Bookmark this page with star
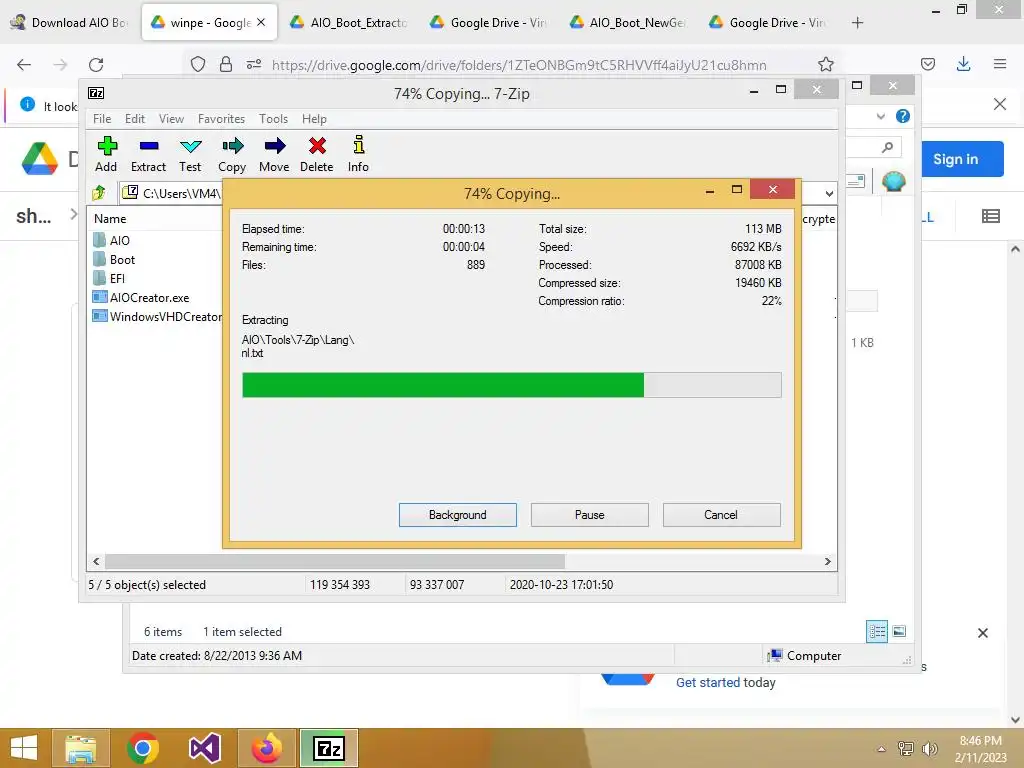Viewport: 1024px width, 768px height. pos(825,64)
